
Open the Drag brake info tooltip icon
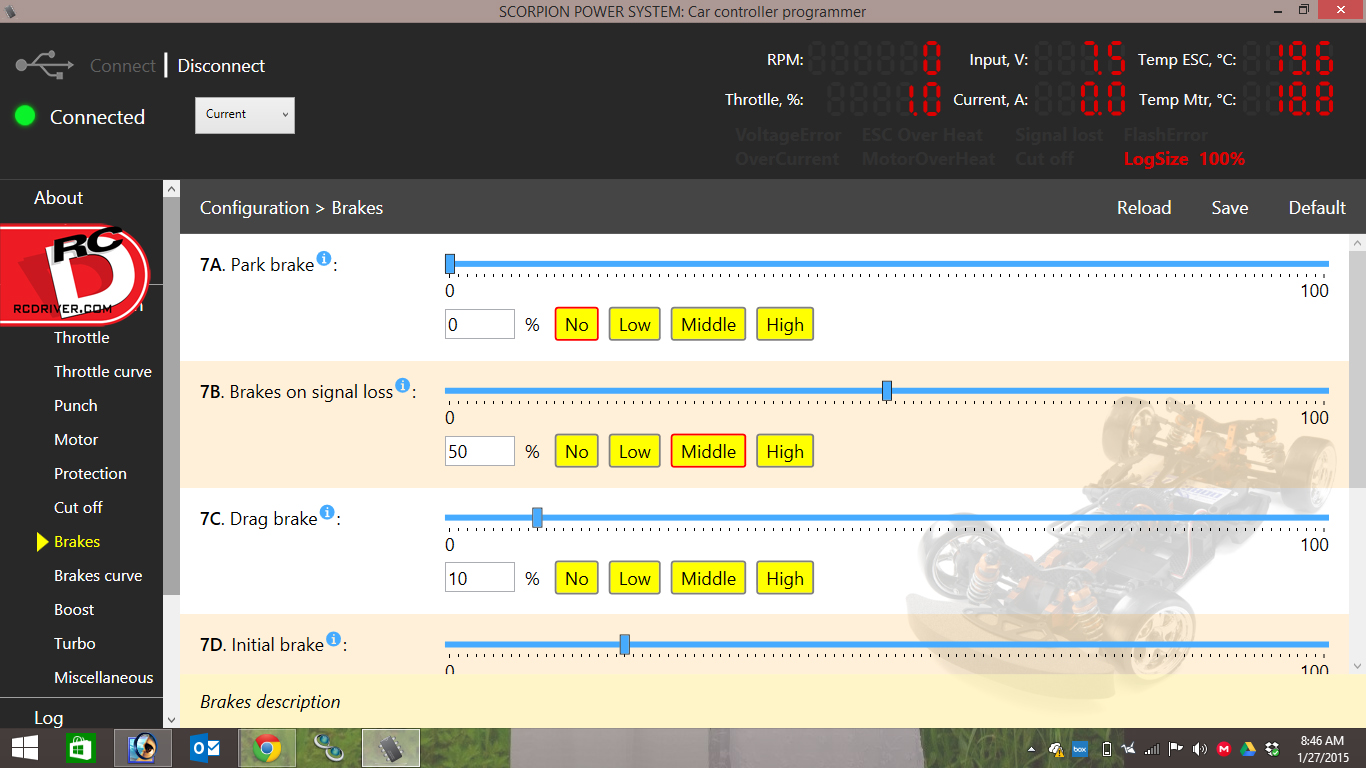pyautogui.click(x=326, y=513)
